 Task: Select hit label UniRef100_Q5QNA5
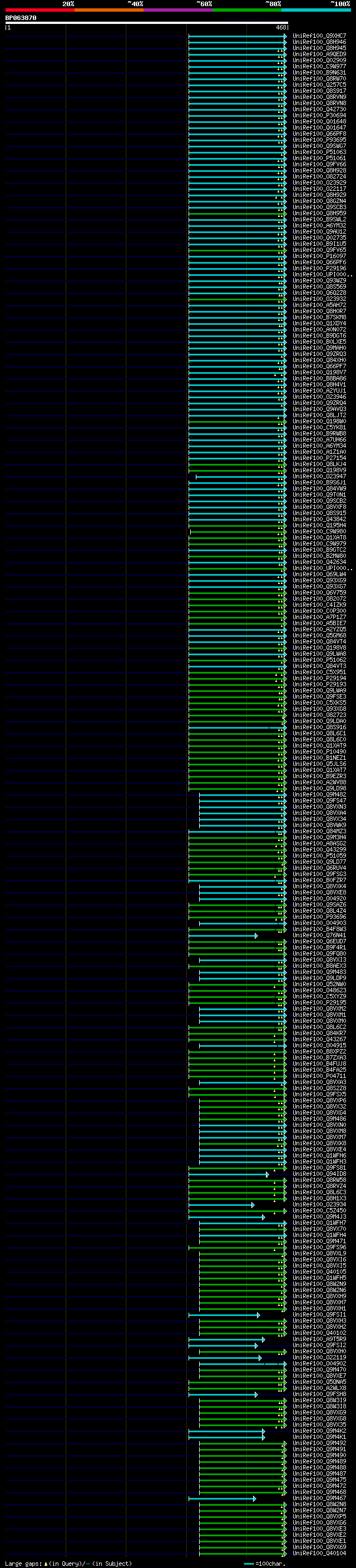319,1382
